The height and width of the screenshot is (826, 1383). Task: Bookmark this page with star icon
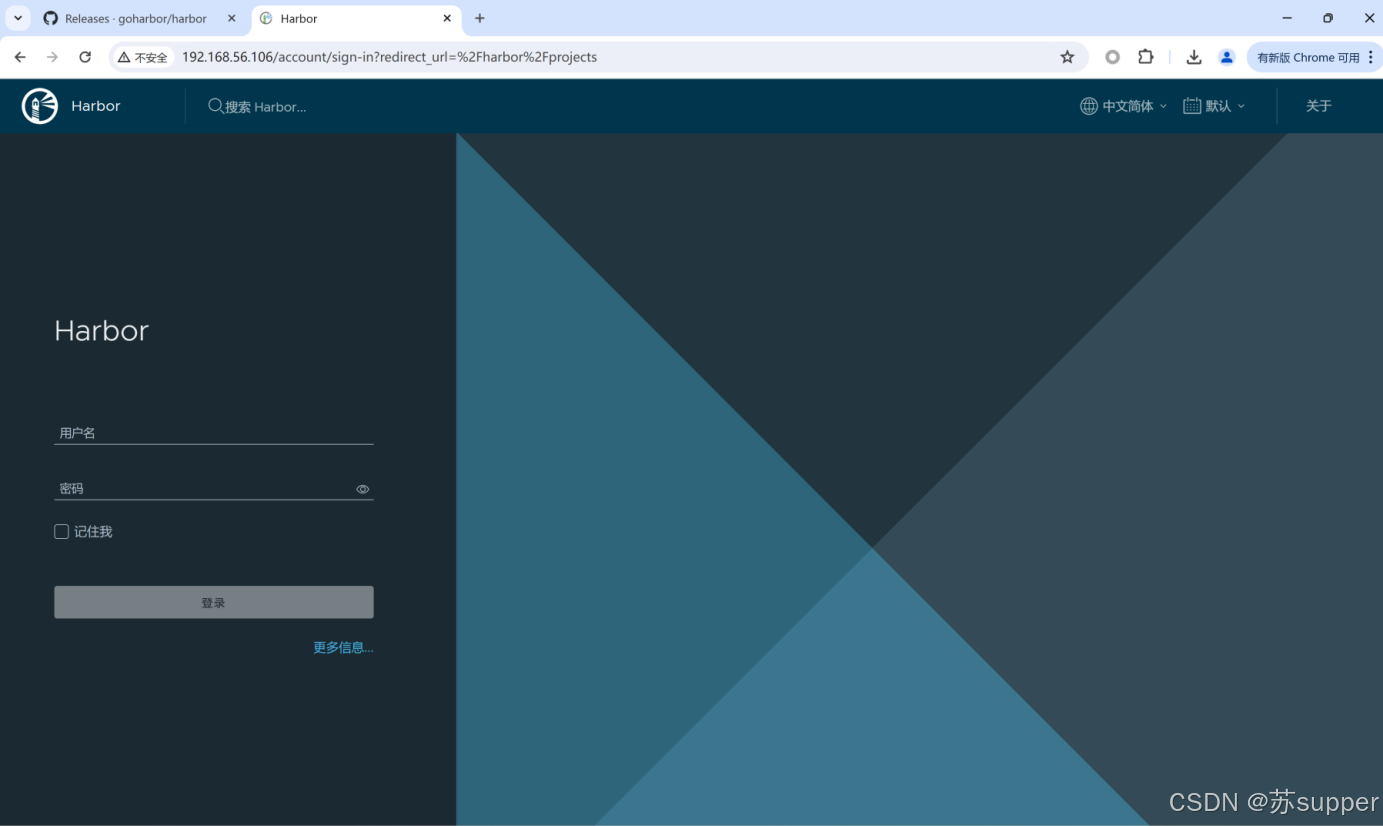click(x=1067, y=57)
